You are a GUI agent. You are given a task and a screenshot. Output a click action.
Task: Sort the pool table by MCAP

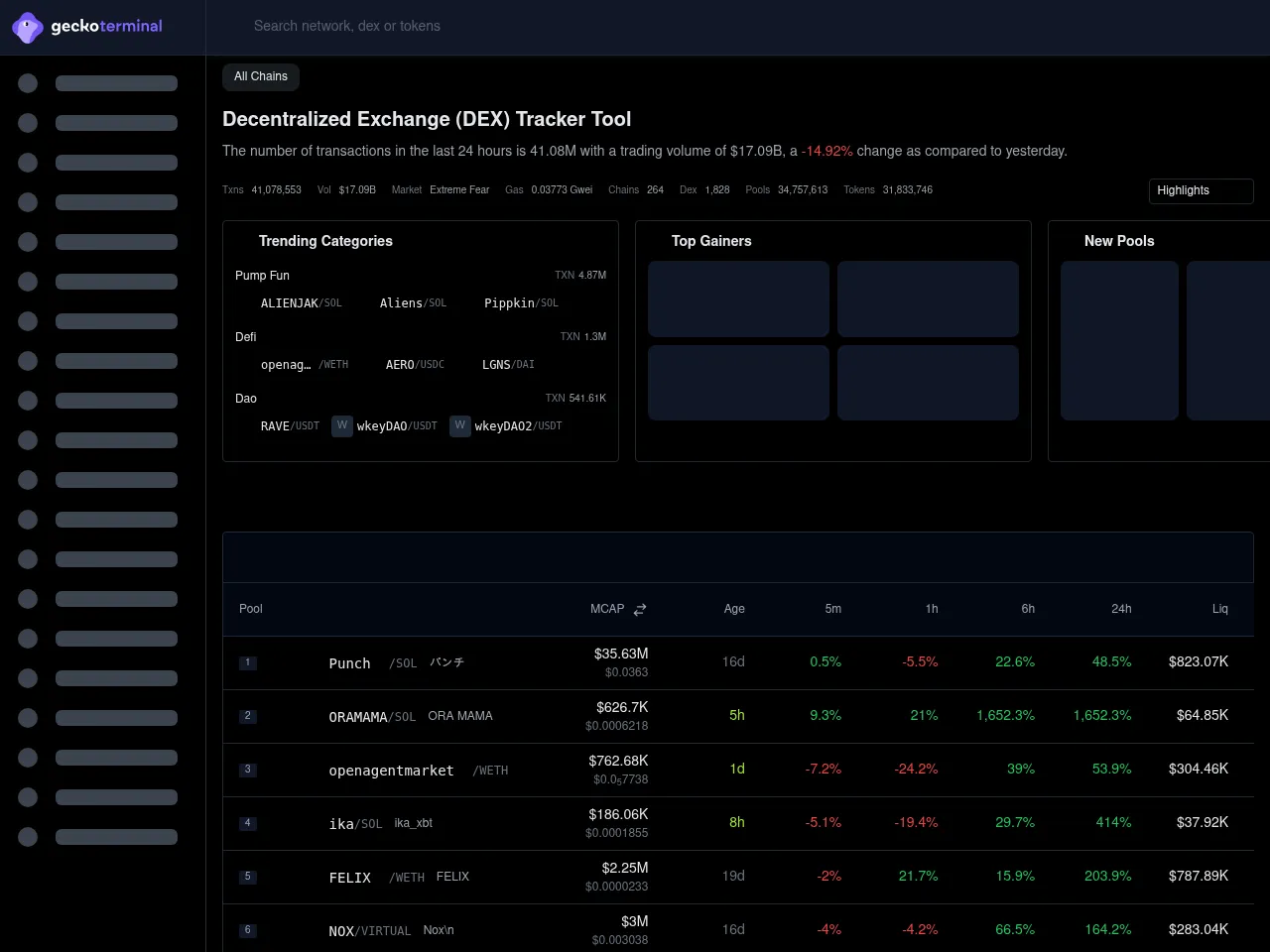[x=607, y=609]
